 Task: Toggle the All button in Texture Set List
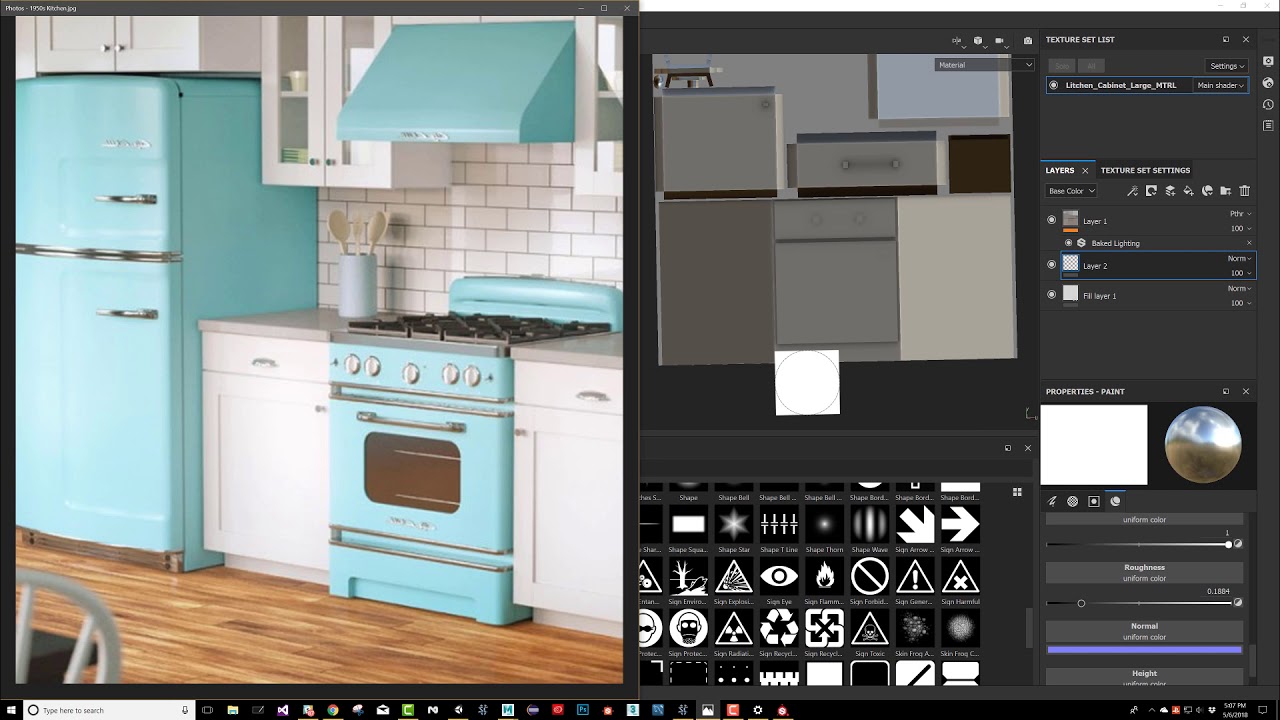pos(1091,66)
